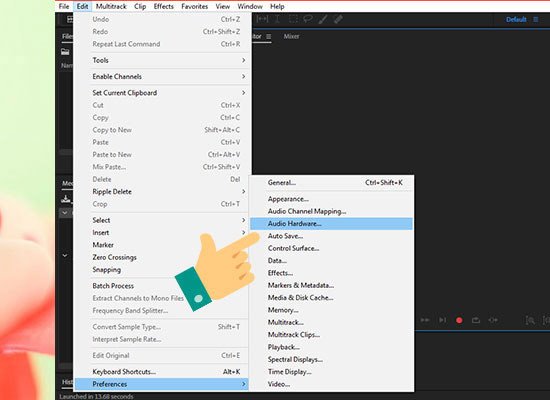550x400 pixels.
Task: Select the Slip tool in the toolbar
Action: 262,19
